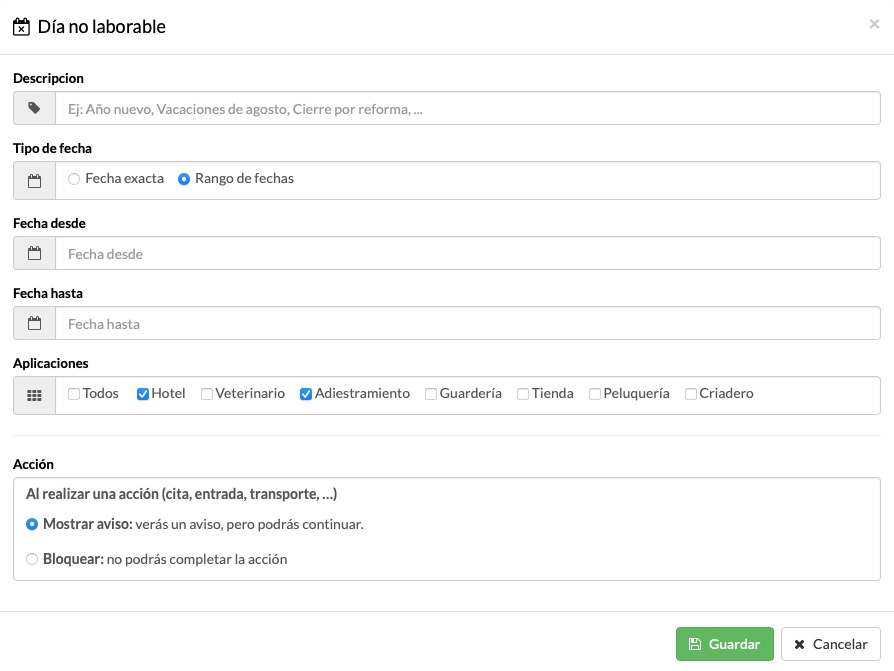Click the calendar icon beside Fecha hasta
The height and width of the screenshot is (671, 894).
click(34, 323)
